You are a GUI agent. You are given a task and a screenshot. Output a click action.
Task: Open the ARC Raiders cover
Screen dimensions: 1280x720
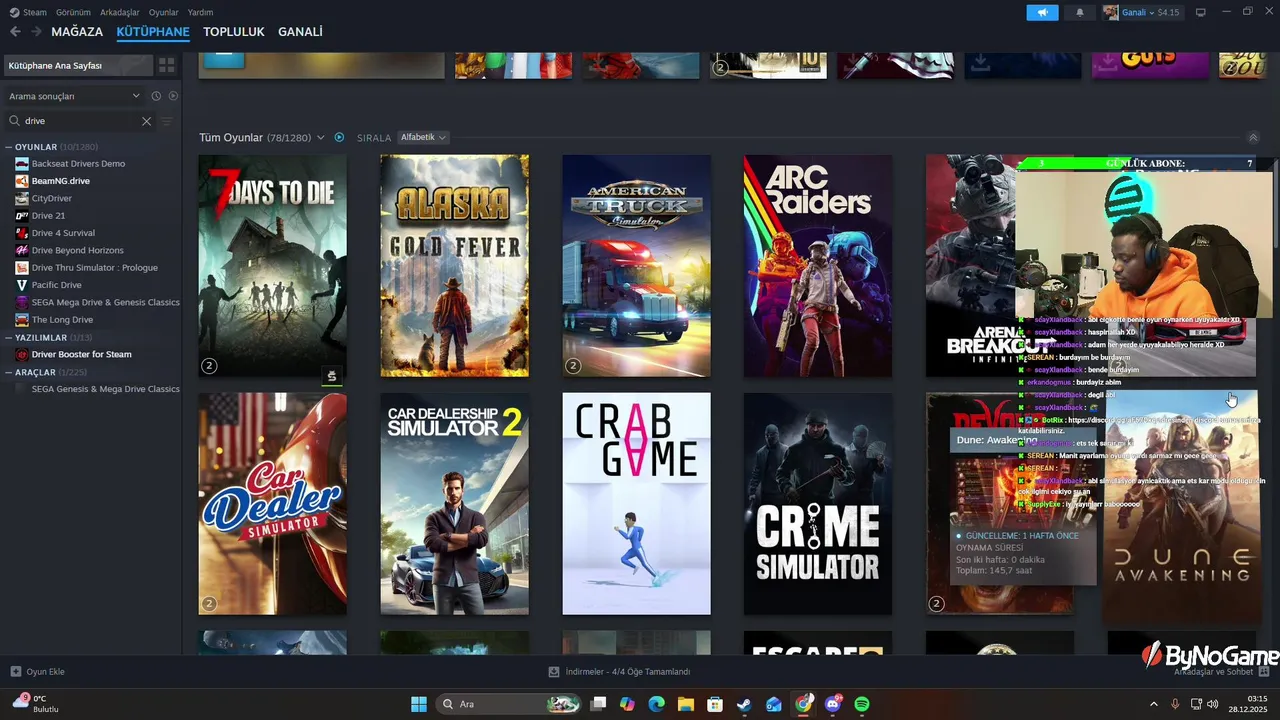click(818, 266)
